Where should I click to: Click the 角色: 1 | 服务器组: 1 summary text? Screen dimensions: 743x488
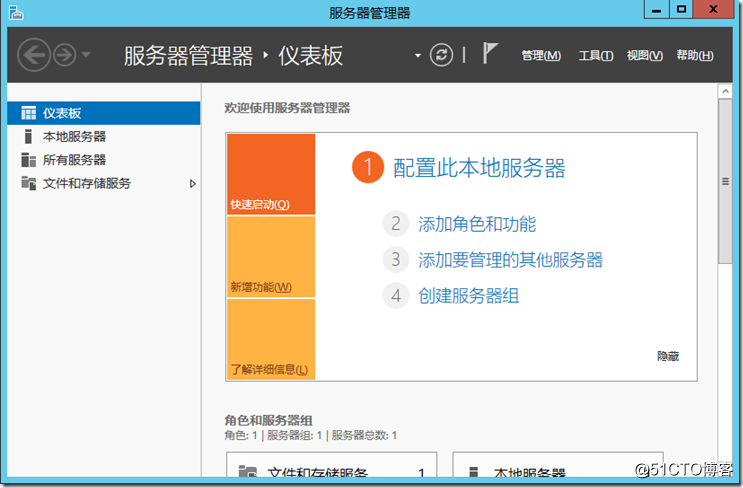[x=310, y=435]
